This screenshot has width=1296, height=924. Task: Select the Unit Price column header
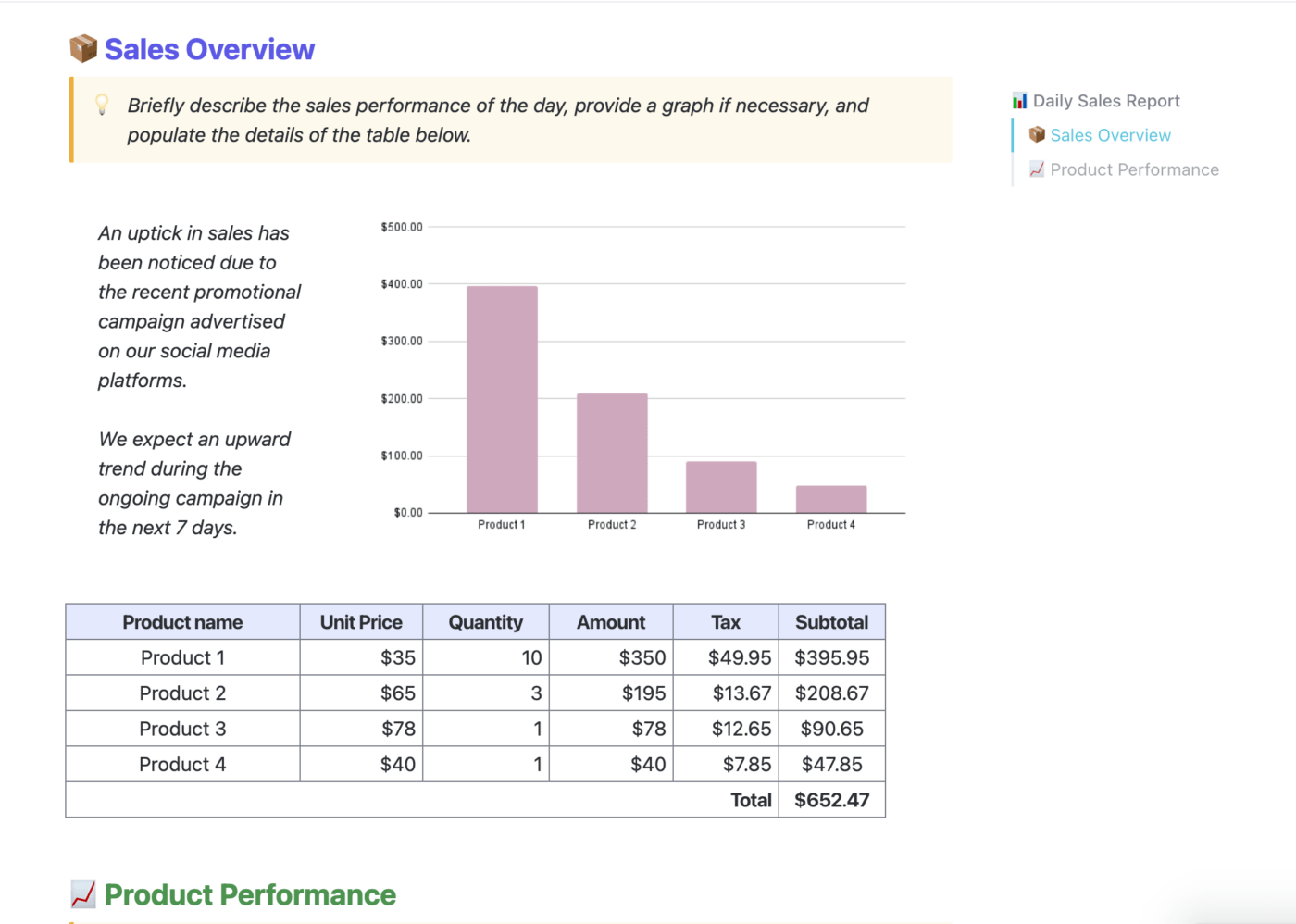(x=361, y=622)
